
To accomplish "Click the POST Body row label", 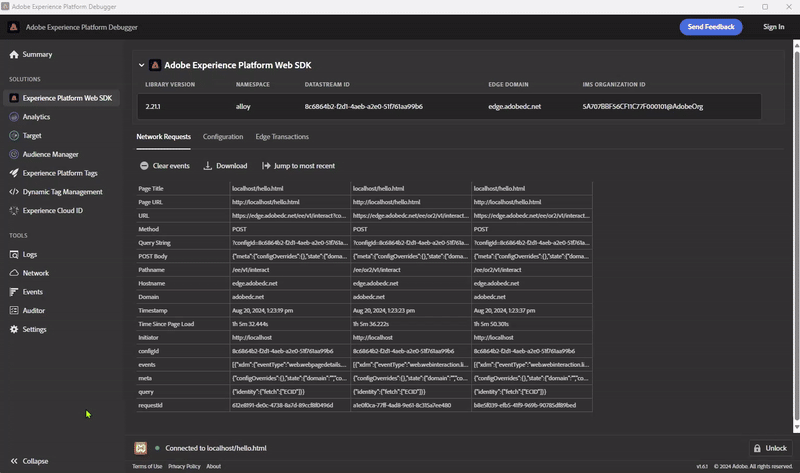I will [153, 256].
